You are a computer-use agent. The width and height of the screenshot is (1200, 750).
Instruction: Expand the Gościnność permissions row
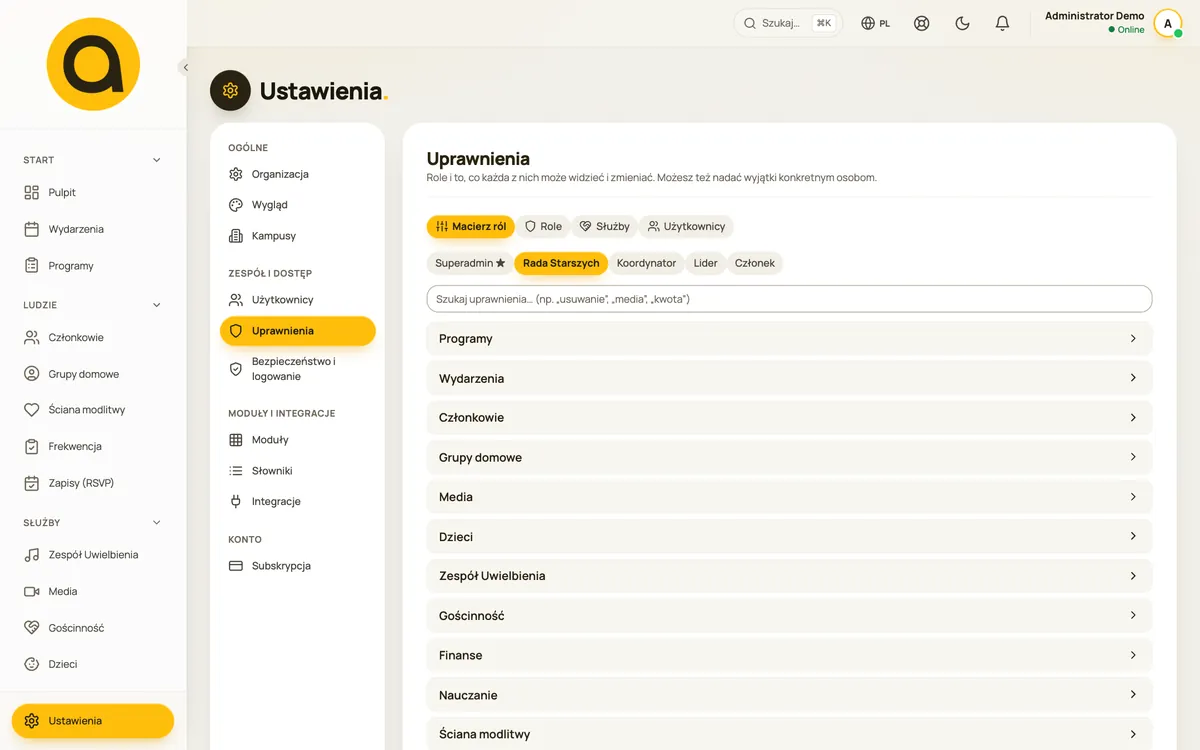789,615
